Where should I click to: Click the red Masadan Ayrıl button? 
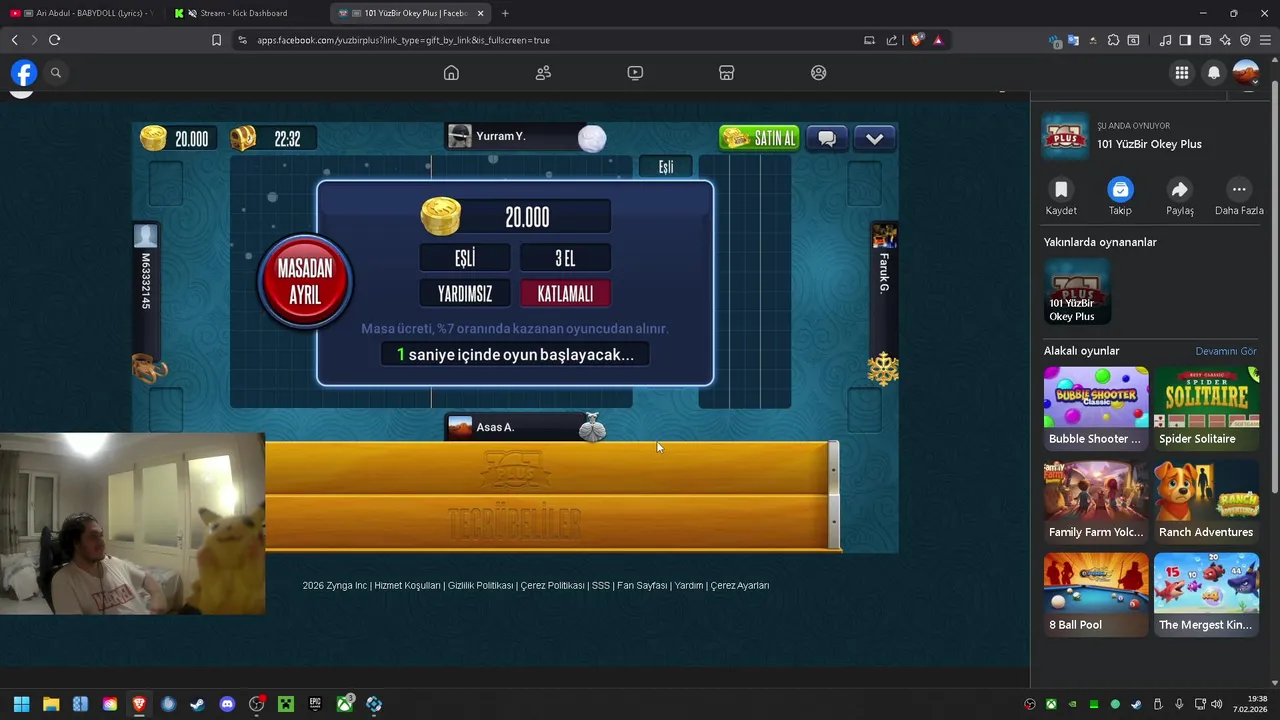point(304,281)
